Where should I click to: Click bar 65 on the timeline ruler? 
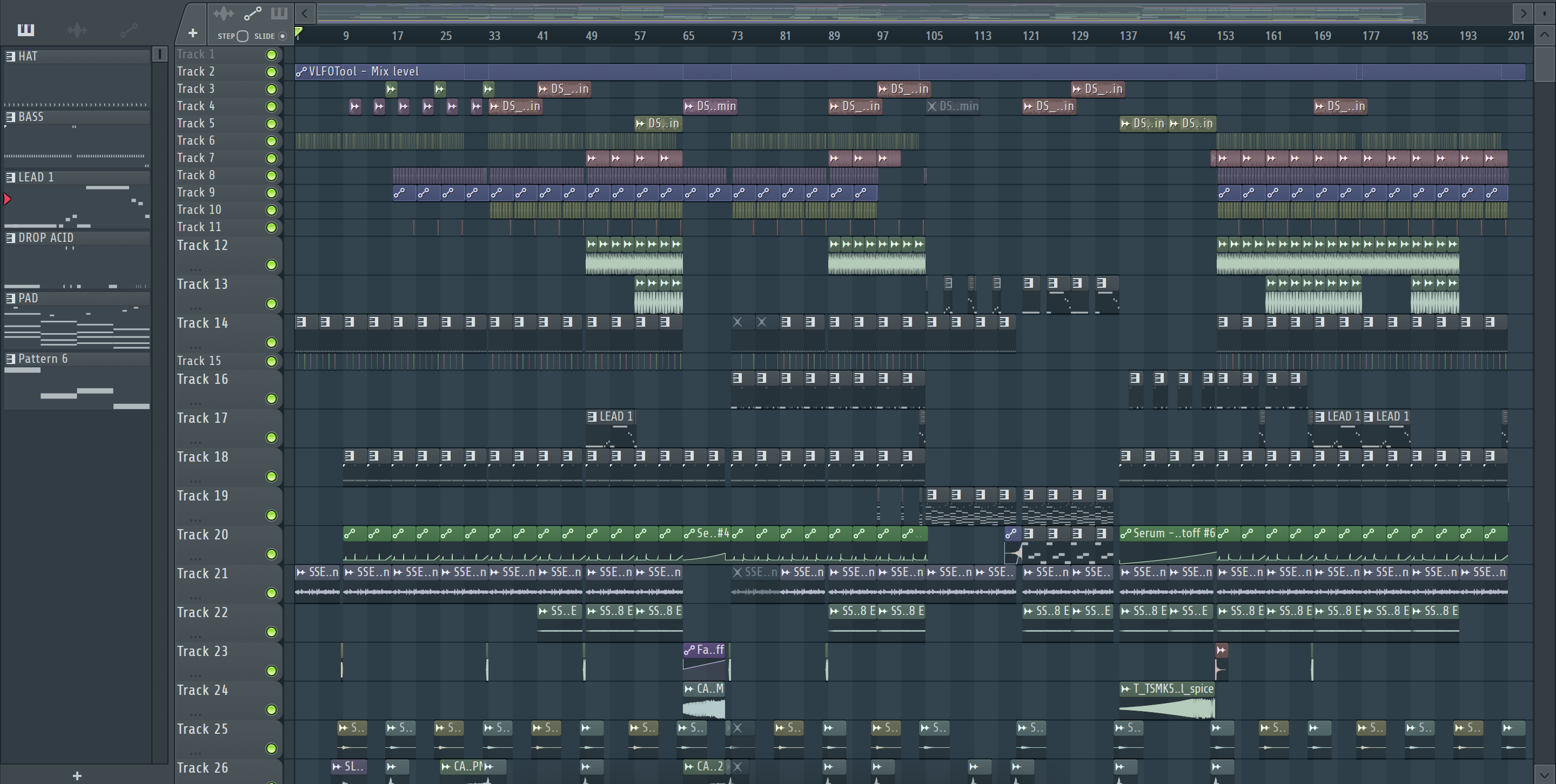689,36
